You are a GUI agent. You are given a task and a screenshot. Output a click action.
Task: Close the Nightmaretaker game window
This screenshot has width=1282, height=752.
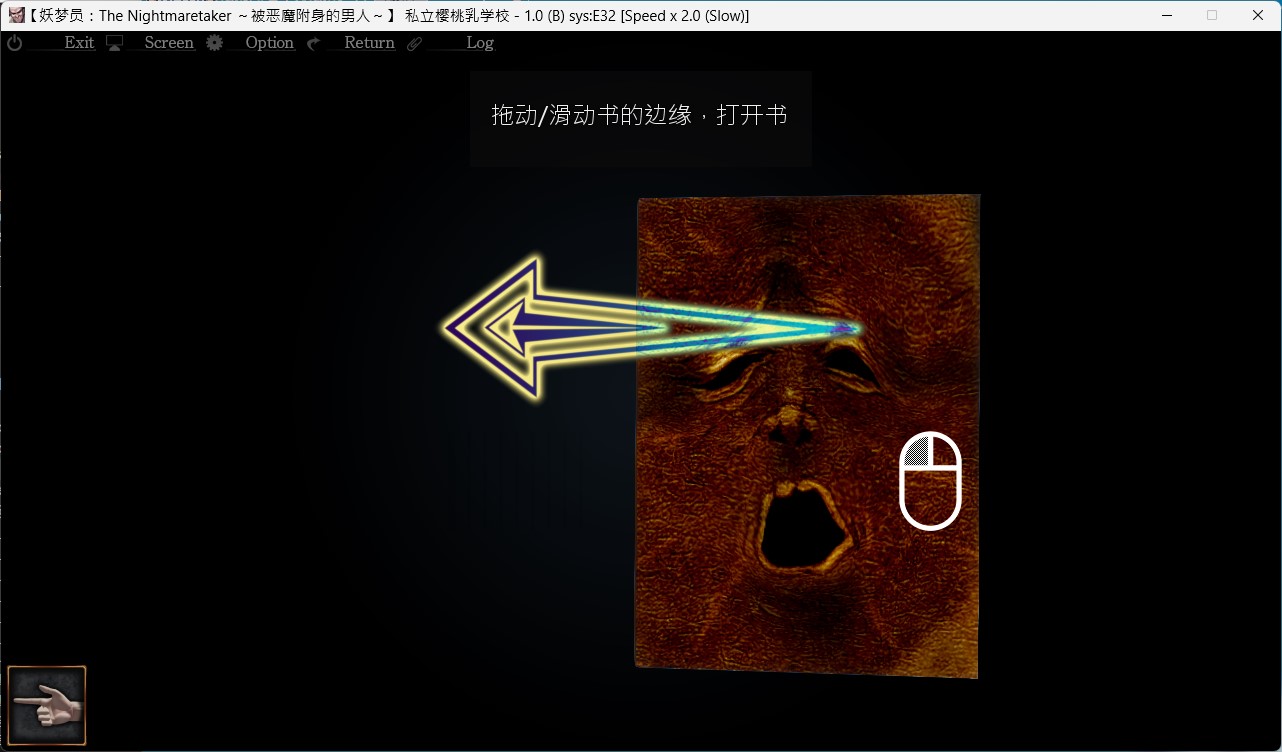(x=1258, y=15)
